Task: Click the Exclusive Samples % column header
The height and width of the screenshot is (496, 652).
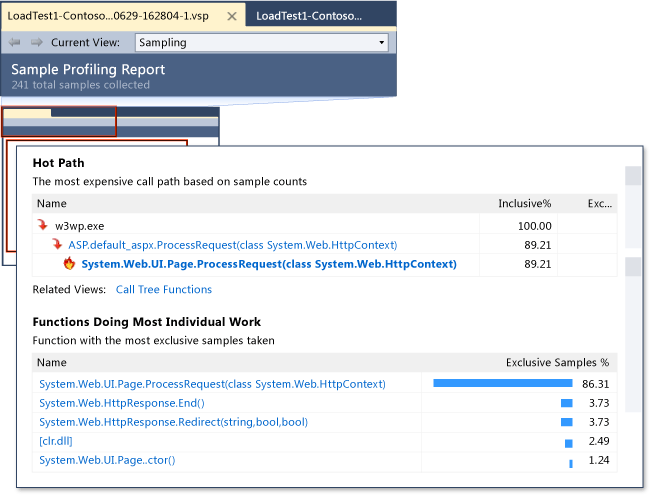Action: [557, 363]
